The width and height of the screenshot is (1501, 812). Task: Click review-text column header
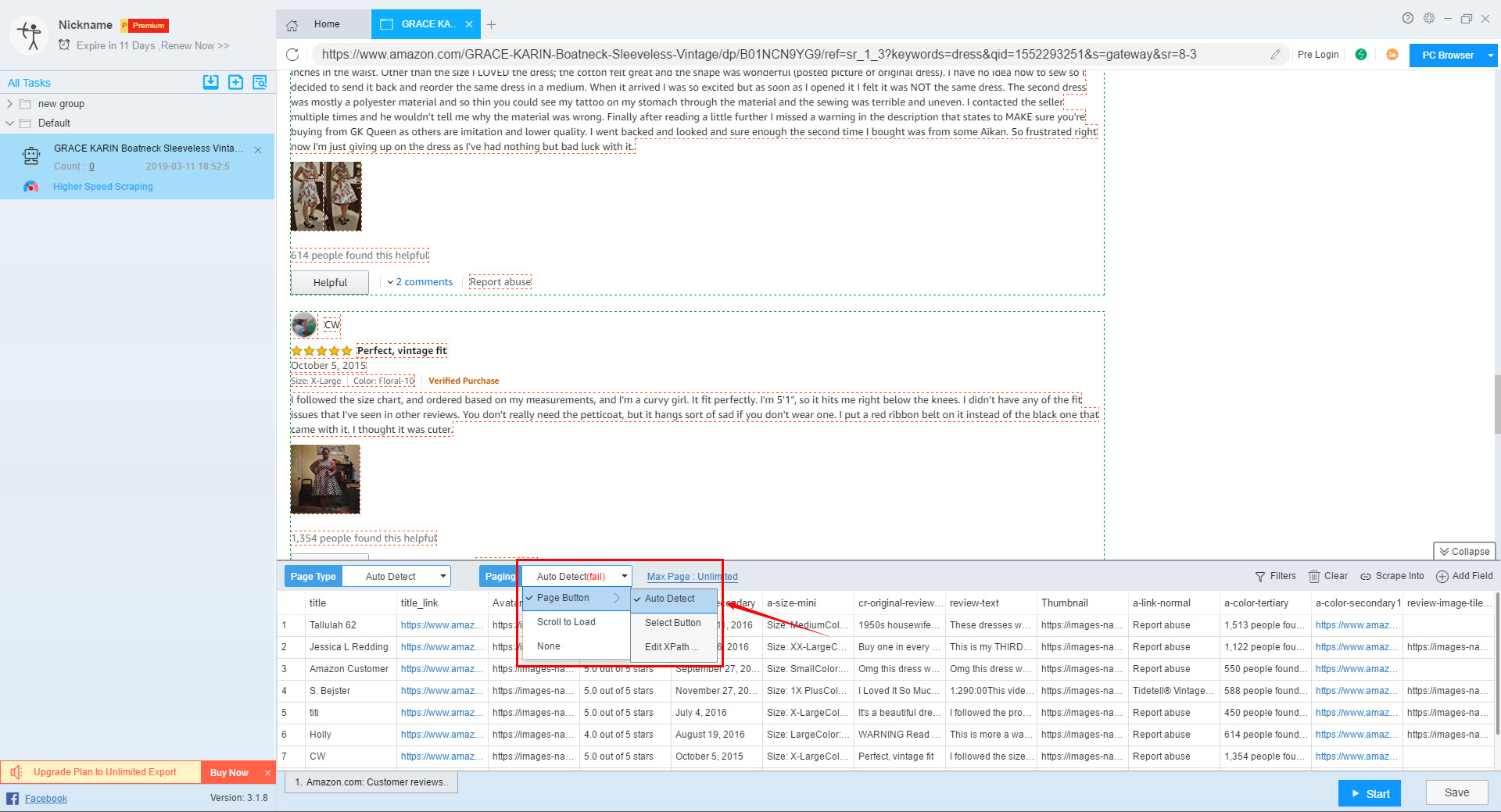[x=991, y=603]
